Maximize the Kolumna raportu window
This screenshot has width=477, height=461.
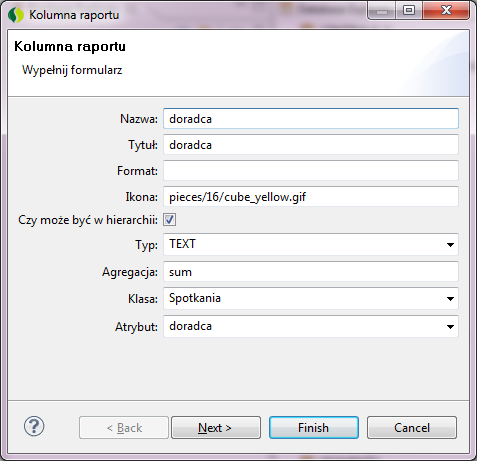pos(409,10)
